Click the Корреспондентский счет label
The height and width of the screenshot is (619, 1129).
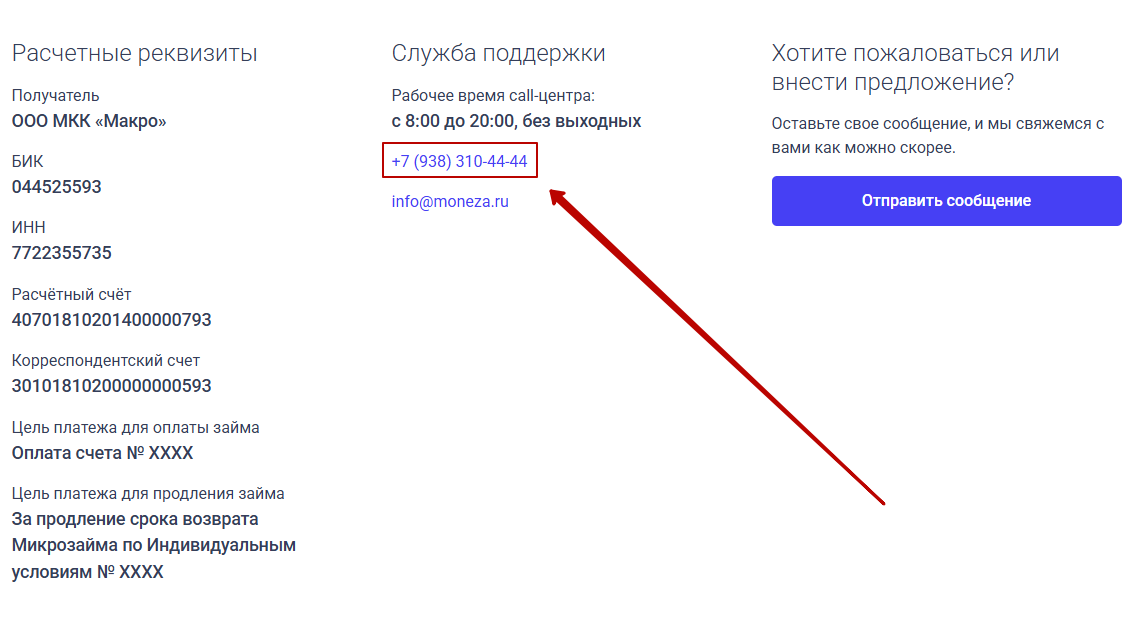(x=106, y=361)
